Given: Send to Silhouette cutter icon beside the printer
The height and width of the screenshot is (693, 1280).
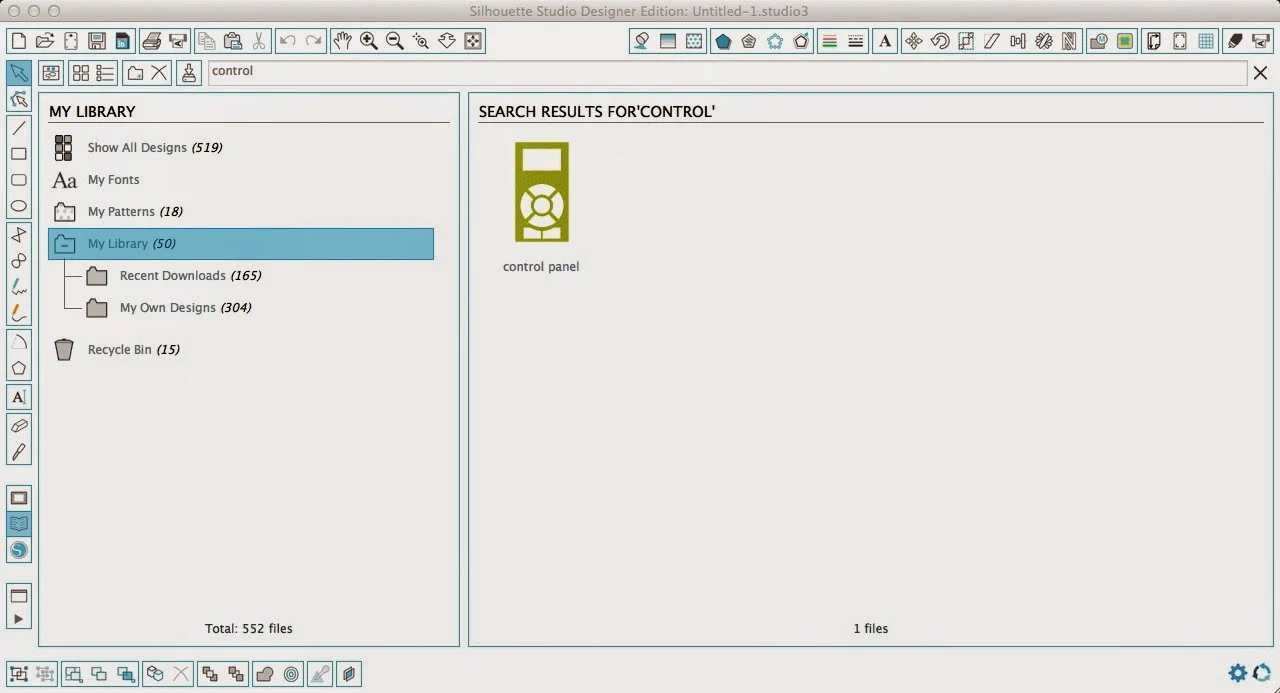Looking at the screenshot, I should [178, 41].
